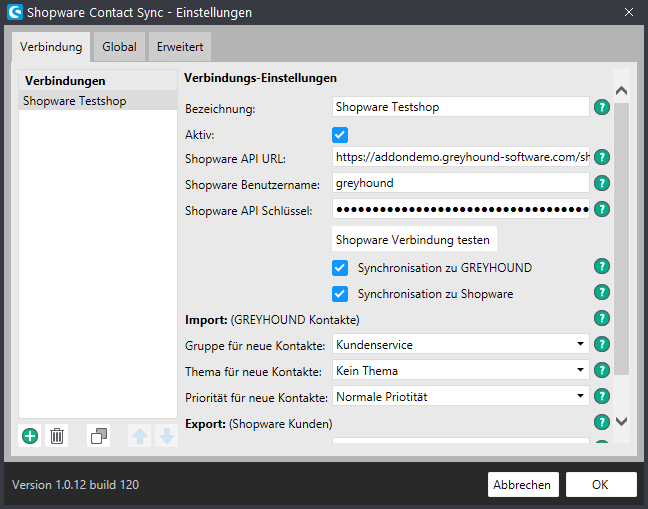
Task: Open help for Priorität für neue Kontakte
Action: (602, 396)
